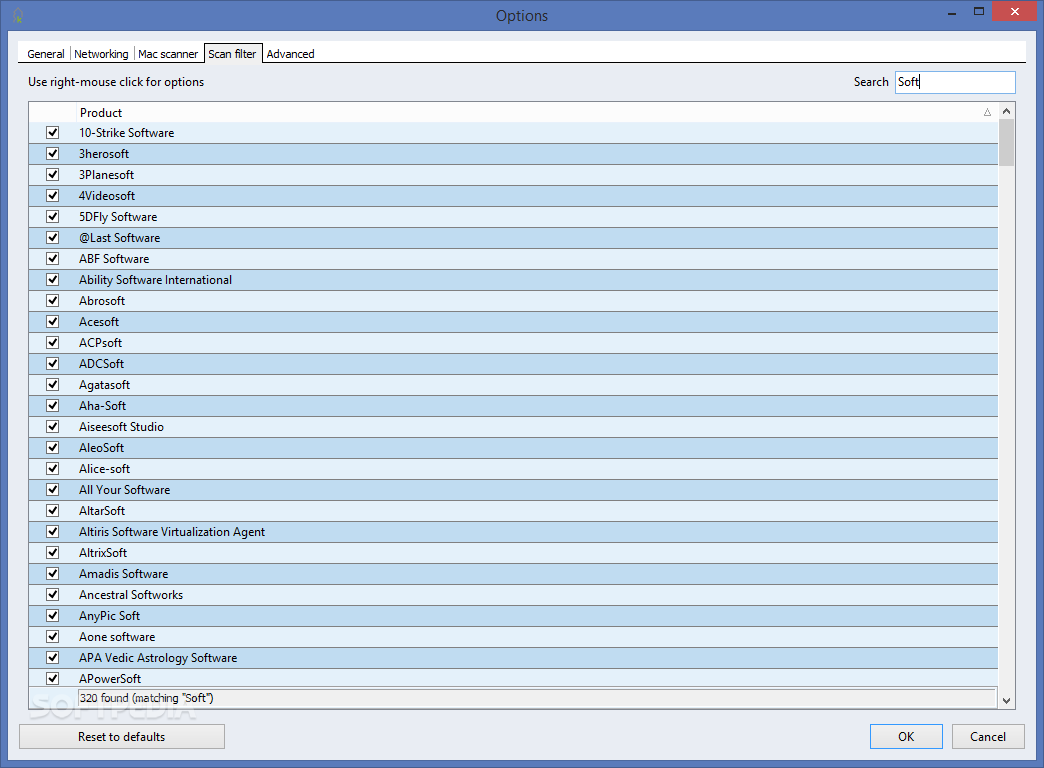The image size is (1044, 768).
Task: Open the Networking tab
Action: (101, 54)
